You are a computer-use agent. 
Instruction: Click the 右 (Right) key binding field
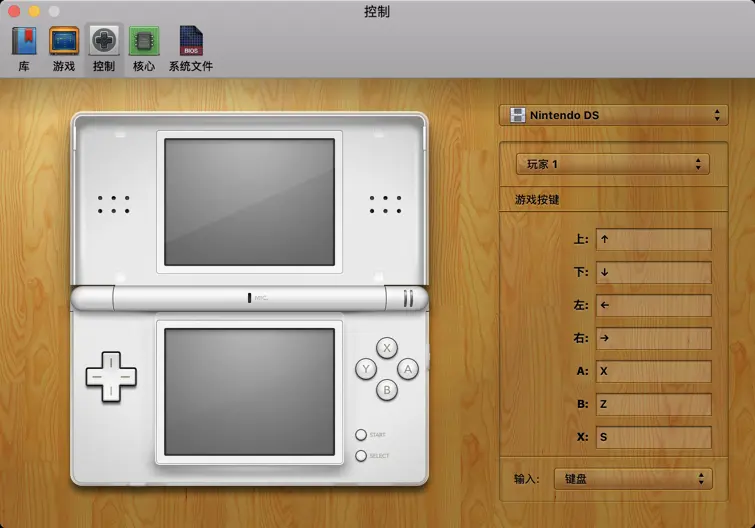[653, 338]
